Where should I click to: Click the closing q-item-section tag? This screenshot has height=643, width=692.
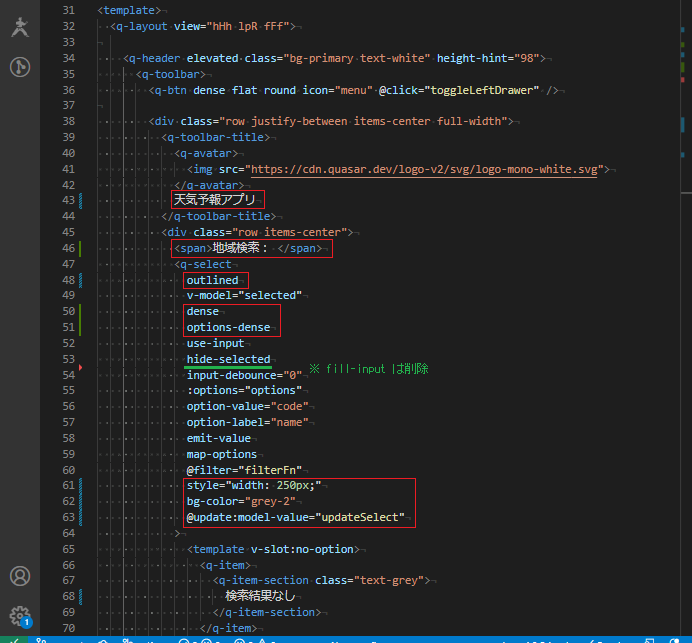coord(267,613)
